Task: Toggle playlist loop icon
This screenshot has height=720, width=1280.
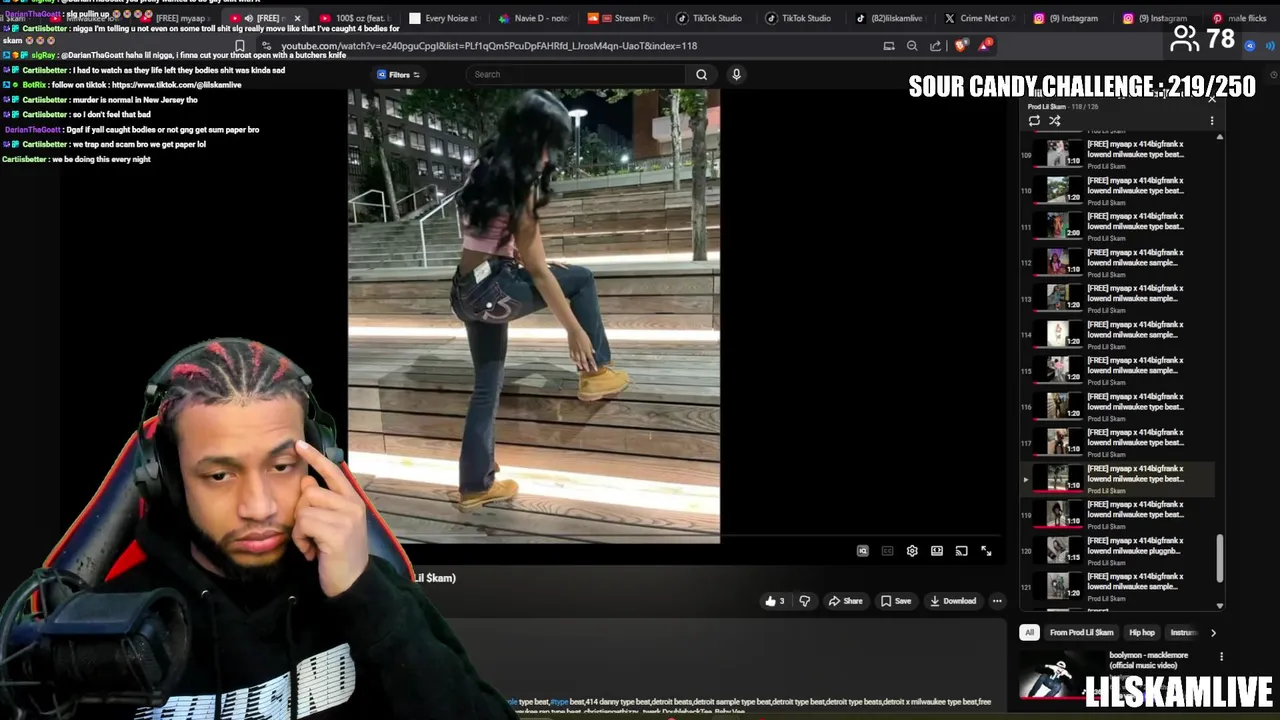Action: pyautogui.click(x=1034, y=121)
